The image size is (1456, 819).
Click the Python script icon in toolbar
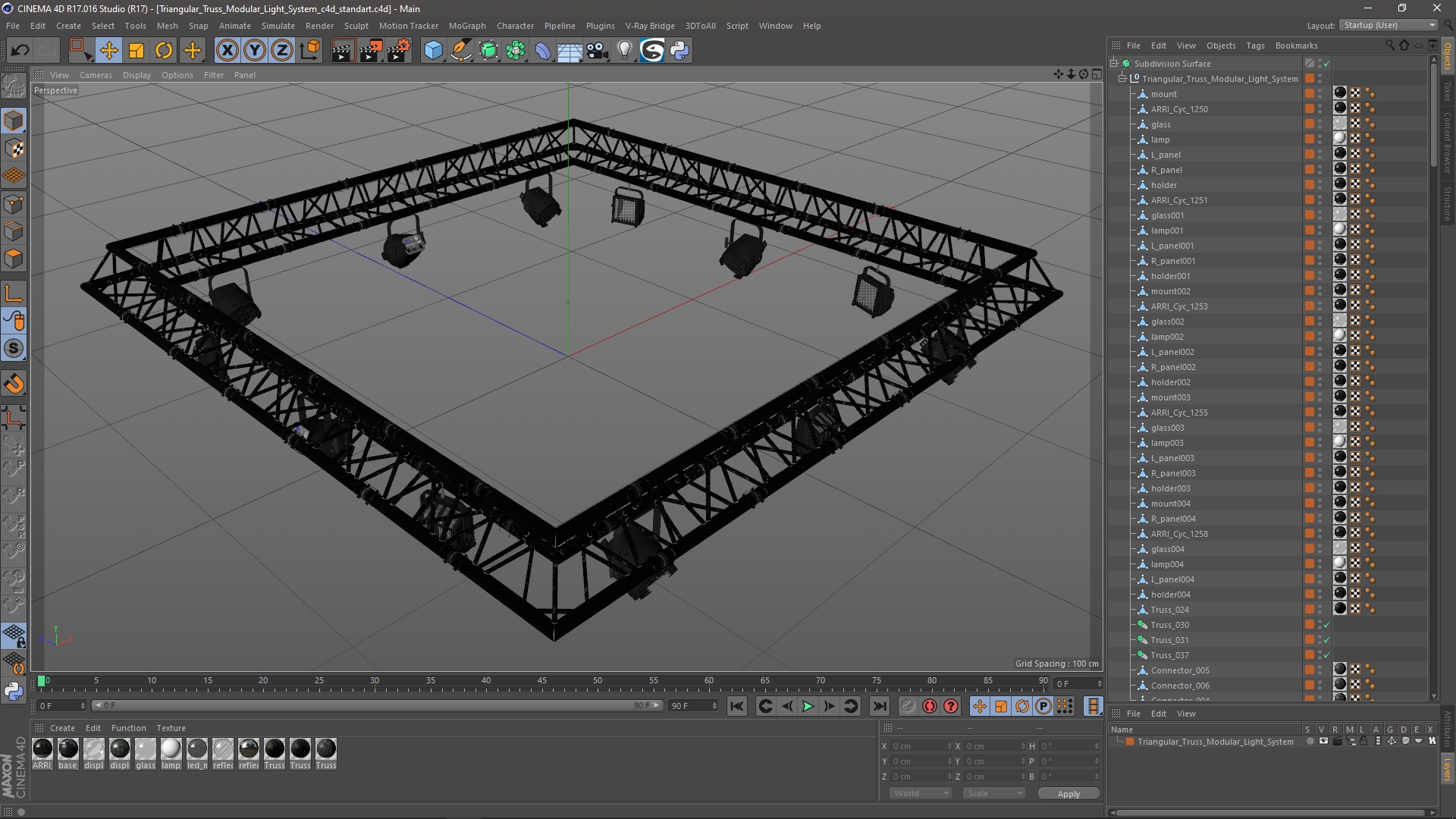pyautogui.click(x=679, y=51)
